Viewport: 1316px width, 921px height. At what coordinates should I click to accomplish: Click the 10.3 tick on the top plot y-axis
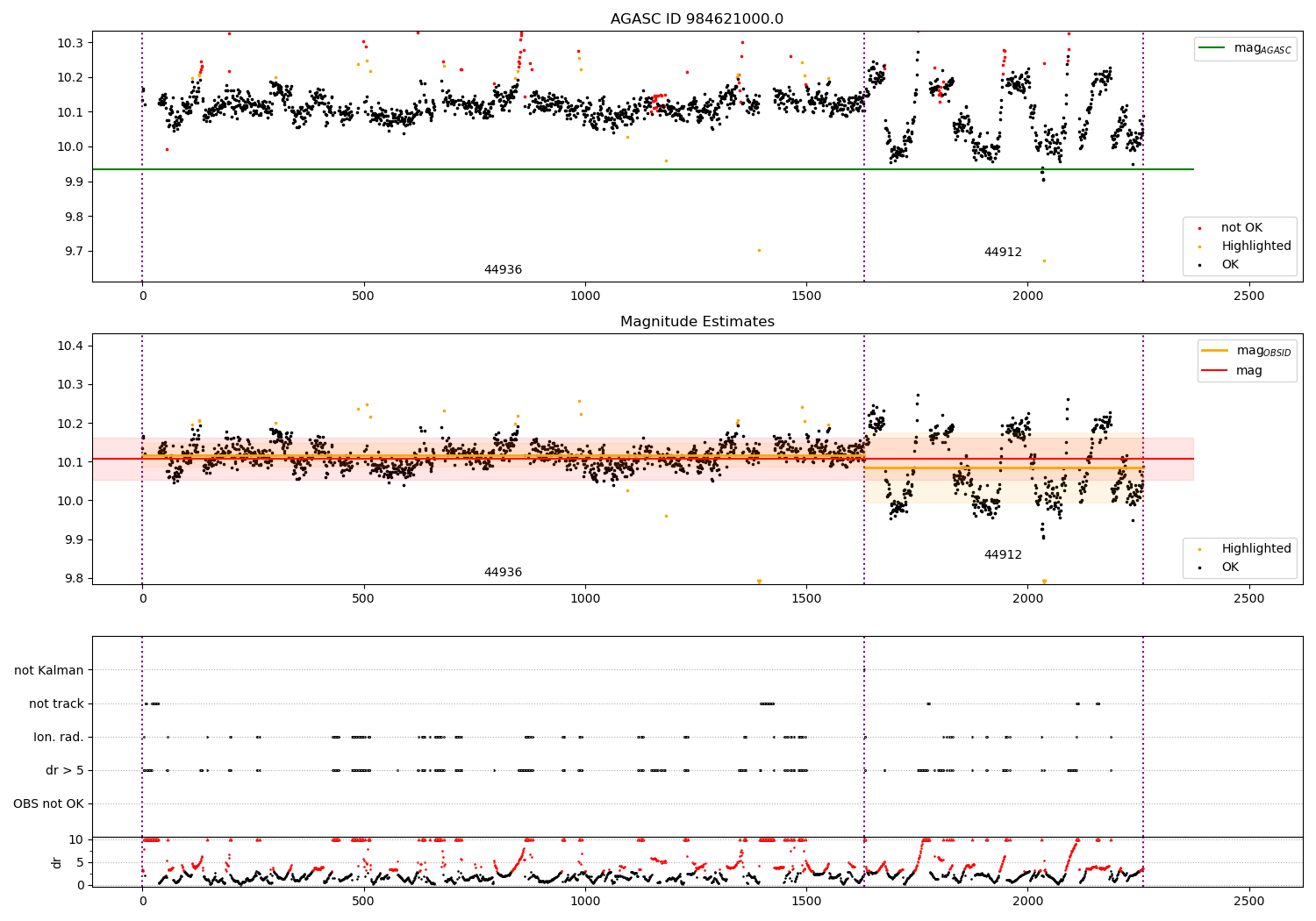pyautogui.click(x=70, y=43)
